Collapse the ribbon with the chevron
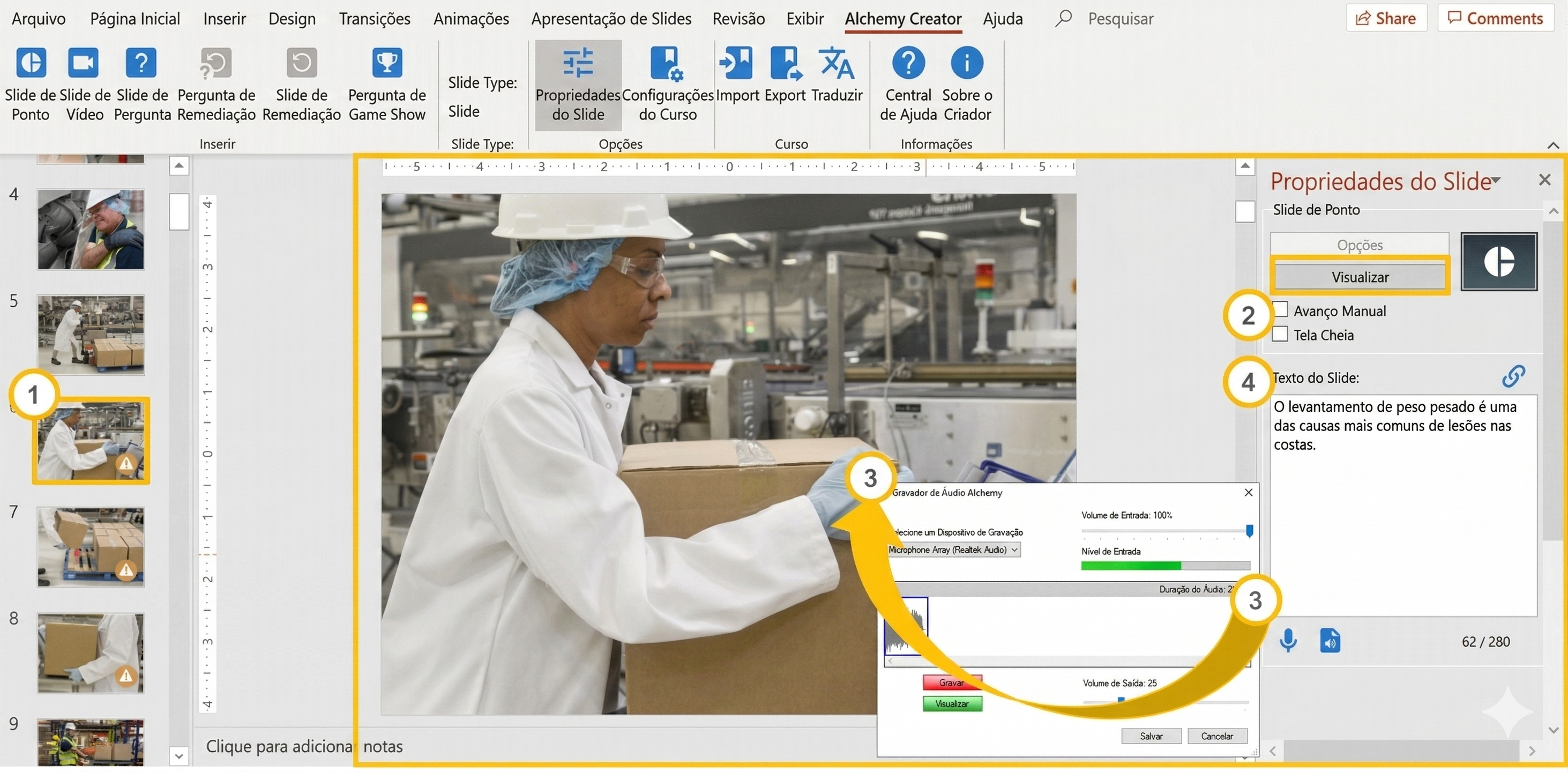 [1553, 145]
